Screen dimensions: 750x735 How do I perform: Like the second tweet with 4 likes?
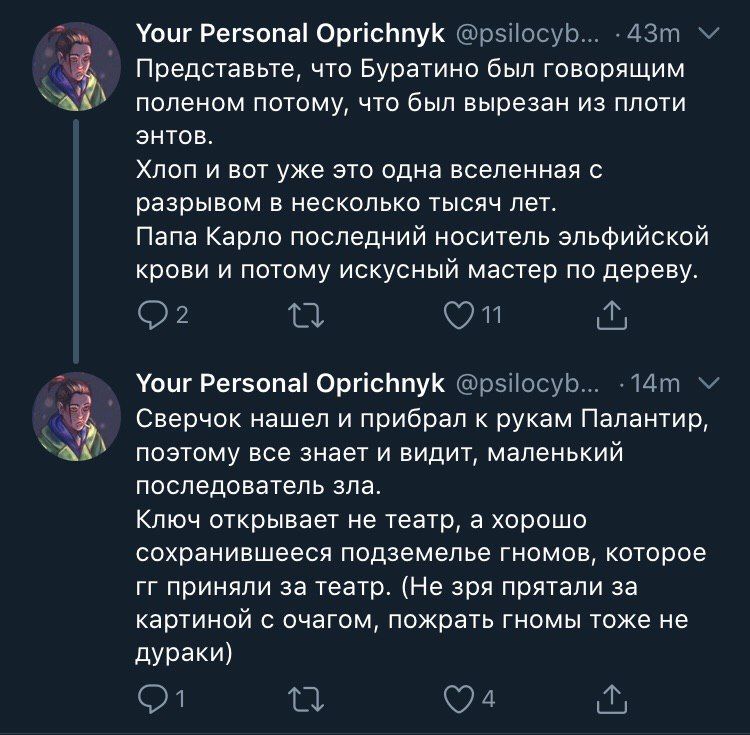[x=457, y=699]
